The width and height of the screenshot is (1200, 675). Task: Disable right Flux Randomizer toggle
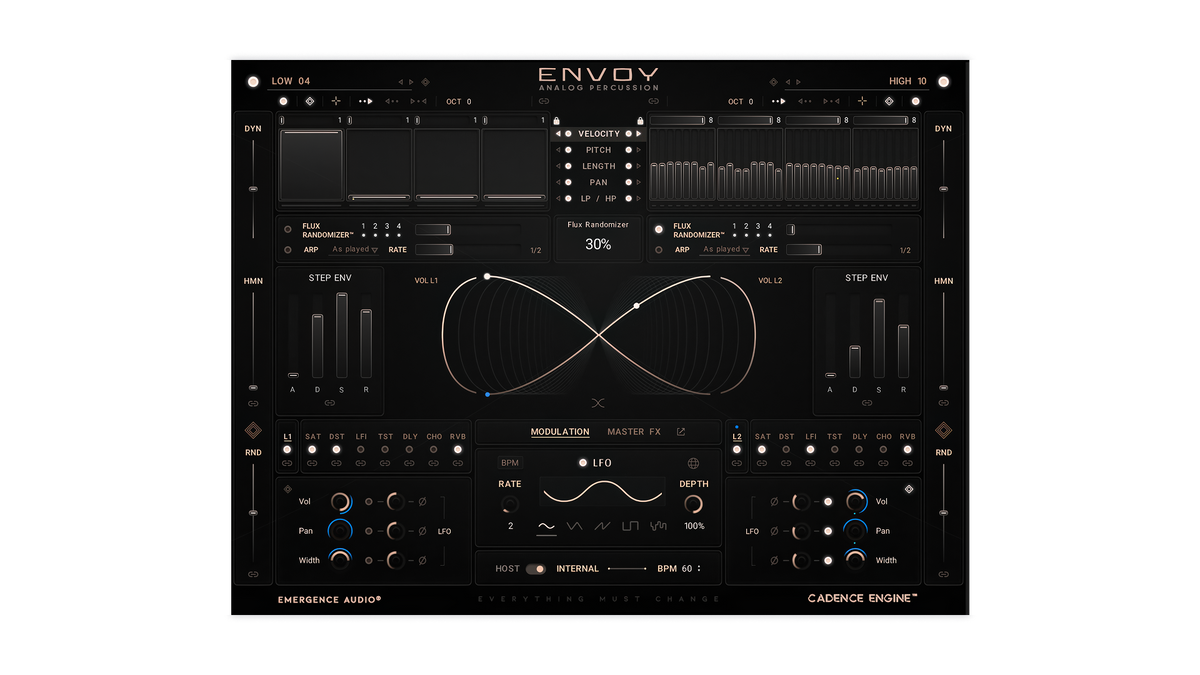pos(659,229)
